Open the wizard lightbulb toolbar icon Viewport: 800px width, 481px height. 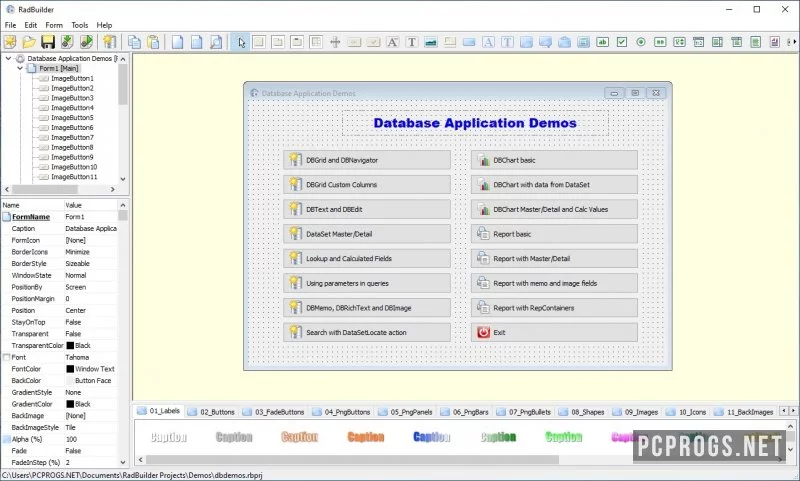pos(109,42)
